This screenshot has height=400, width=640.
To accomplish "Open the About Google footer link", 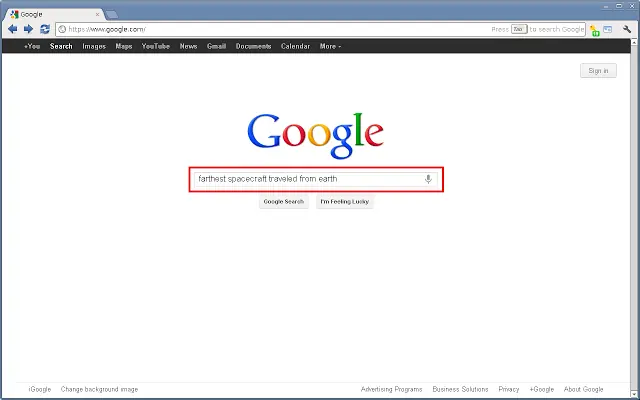I will click(x=584, y=389).
